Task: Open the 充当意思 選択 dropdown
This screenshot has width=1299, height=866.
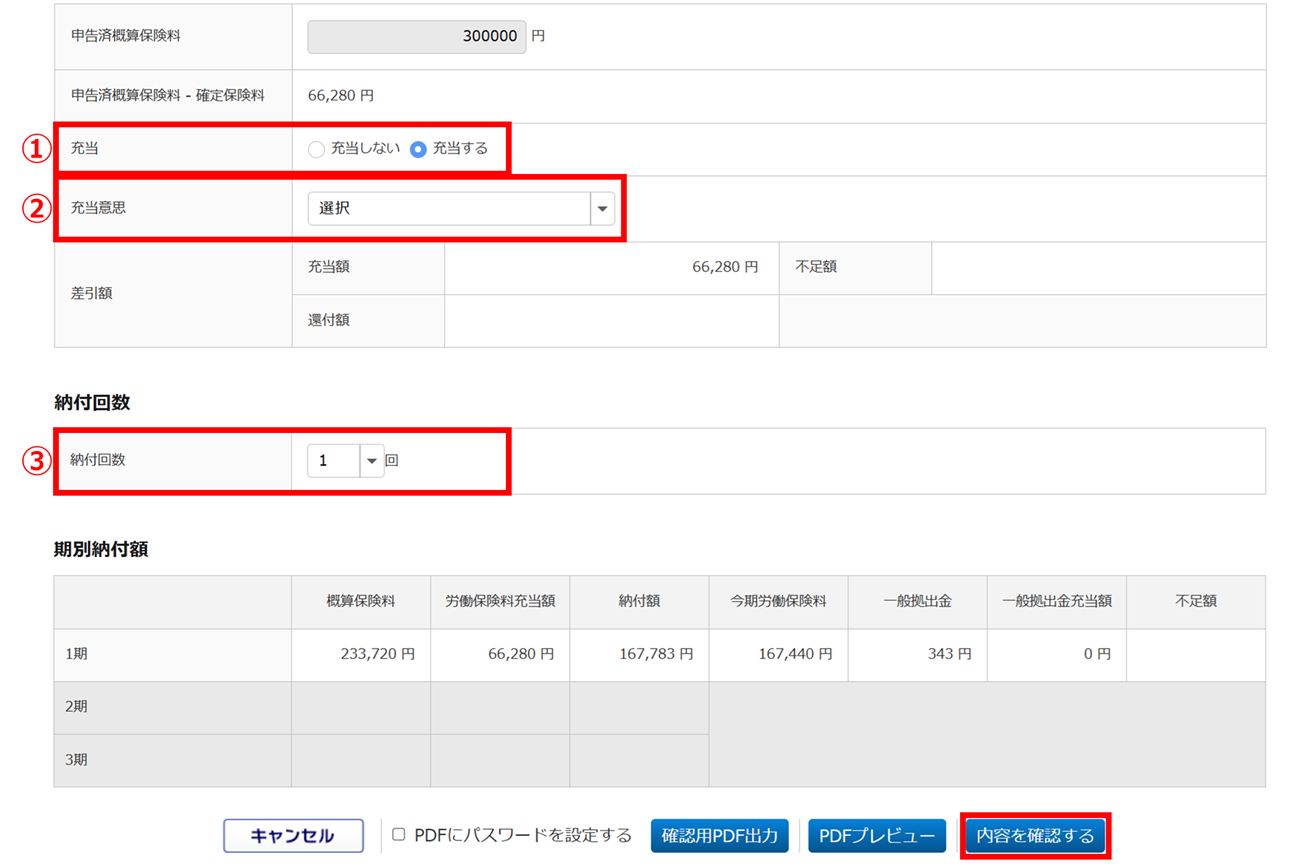Action: [x=461, y=209]
